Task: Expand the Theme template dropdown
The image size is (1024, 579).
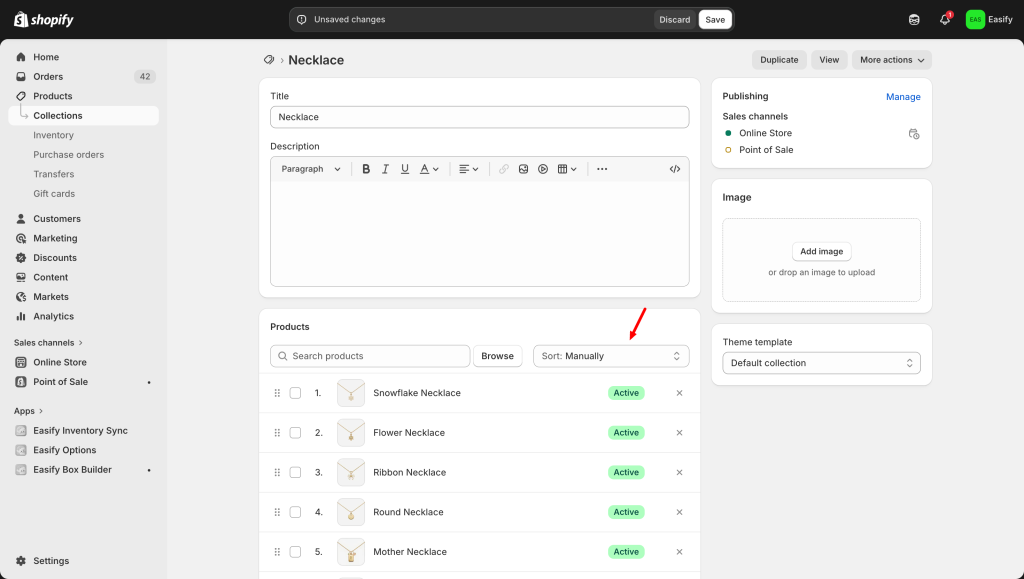Action: click(x=821, y=363)
